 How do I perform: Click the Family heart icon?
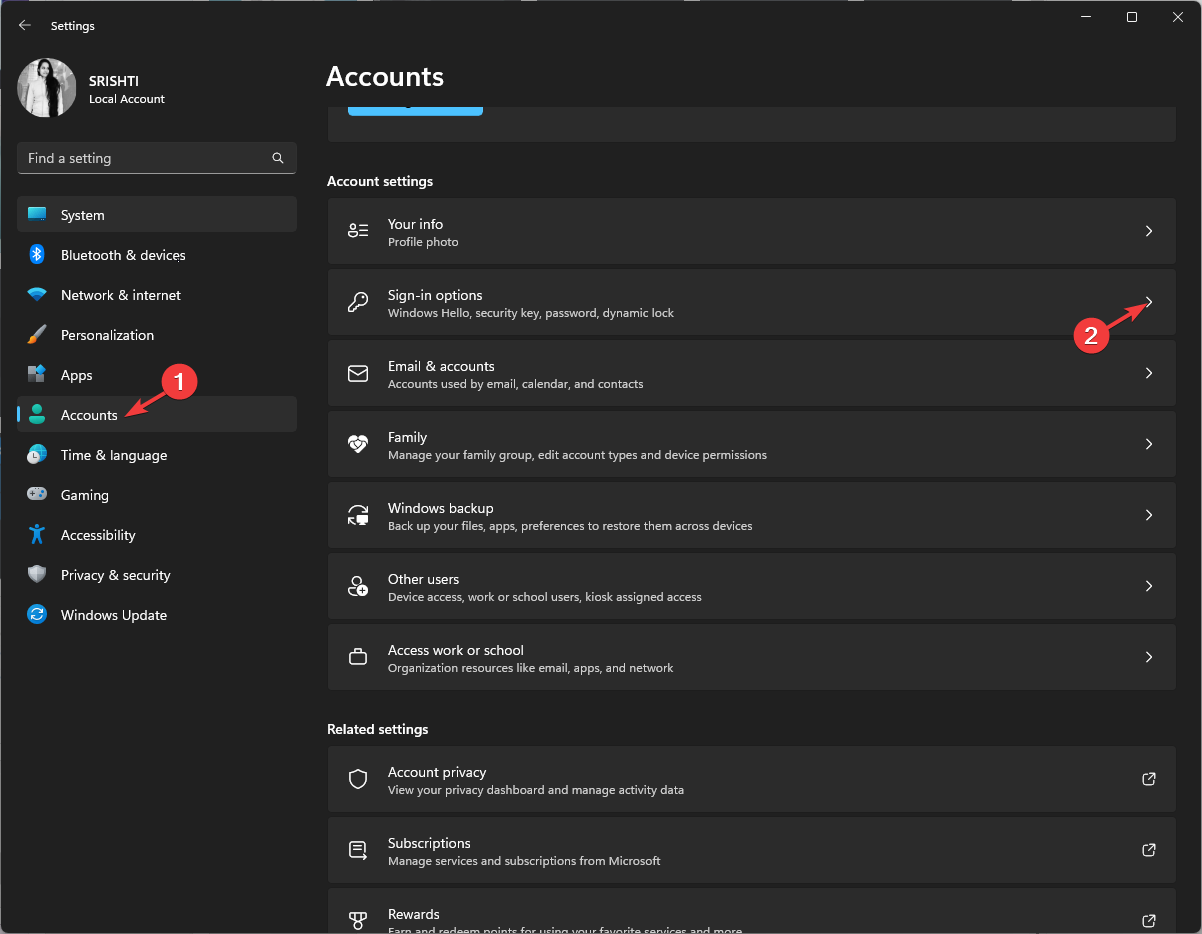coord(358,444)
